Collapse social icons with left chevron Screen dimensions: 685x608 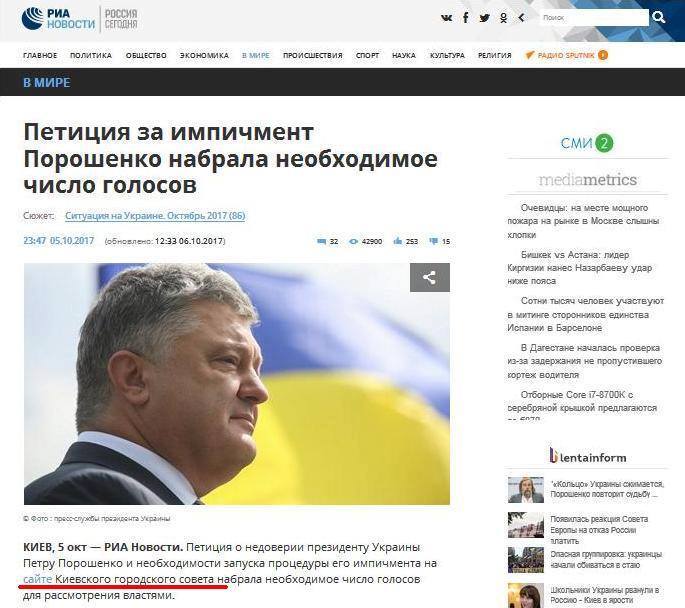pyautogui.click(x=521, y=18)
